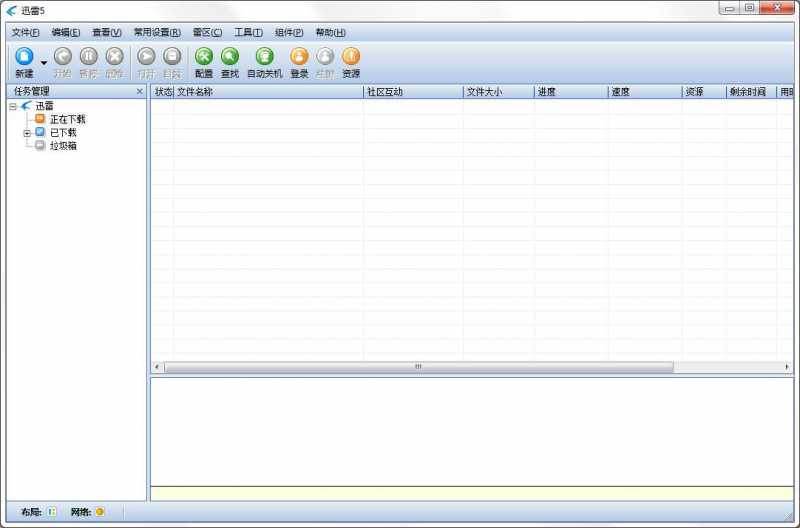Close the 任务管理 side panel

(139, 92)
